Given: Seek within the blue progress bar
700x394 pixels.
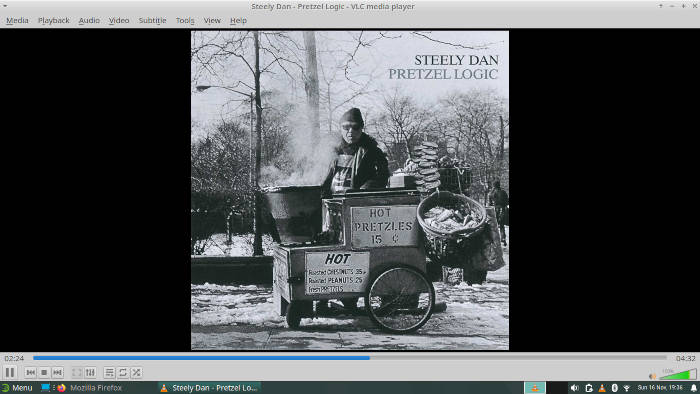Looking at the screenshot, I should pos(350,358).
